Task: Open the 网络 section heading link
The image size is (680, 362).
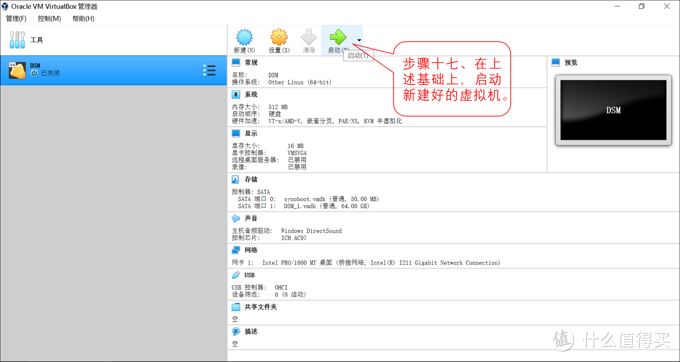Action: point(251,250)
